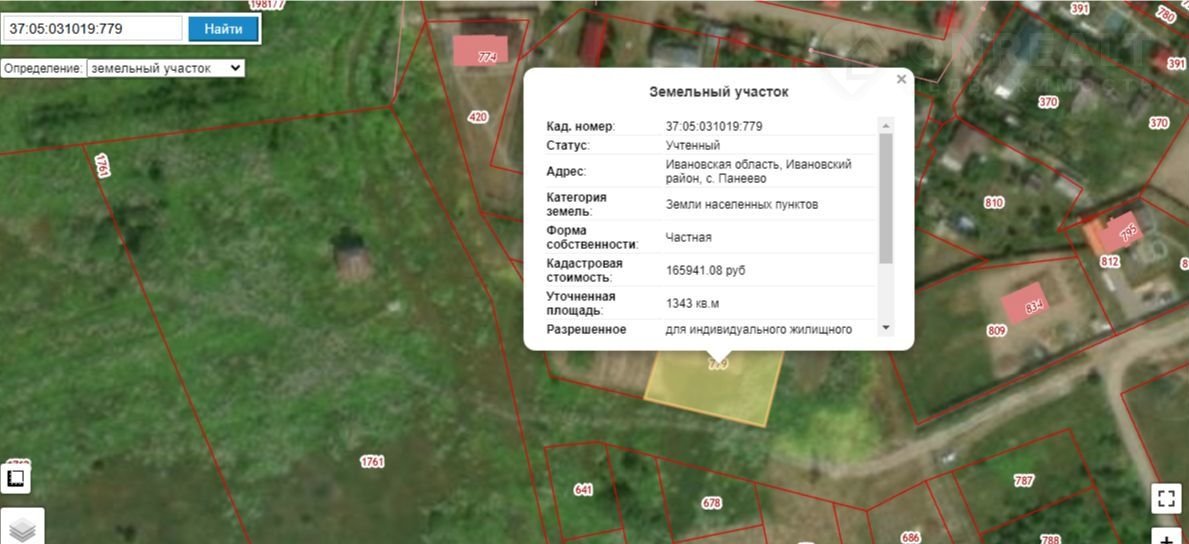Image resolution: width=1189 pixels, height=544 pixels.
Task: Click the Кадастровая стоимость value in popup
Action: [705, 270]
